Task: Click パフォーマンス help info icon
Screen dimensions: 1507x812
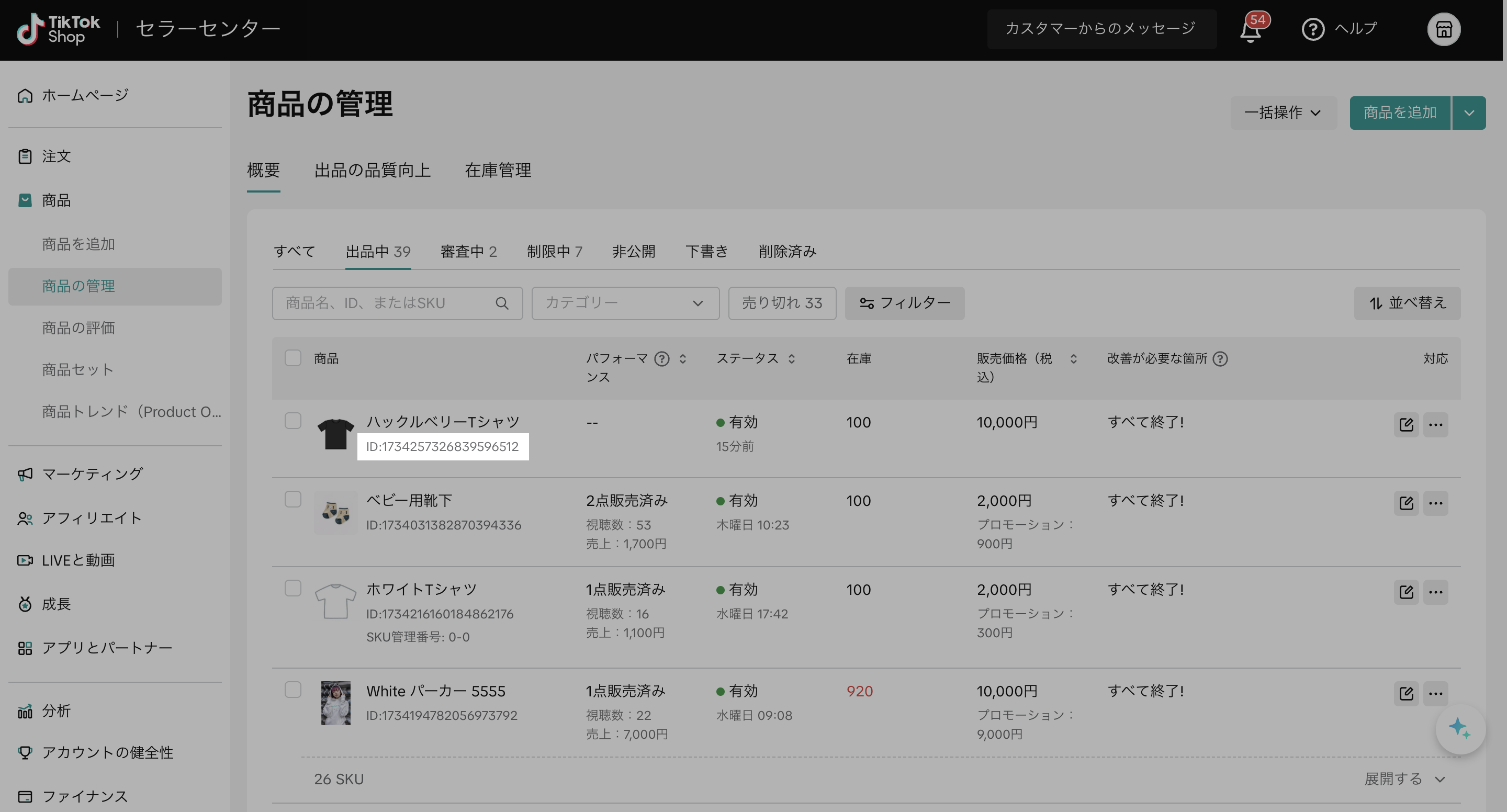Action: point(661,358)
